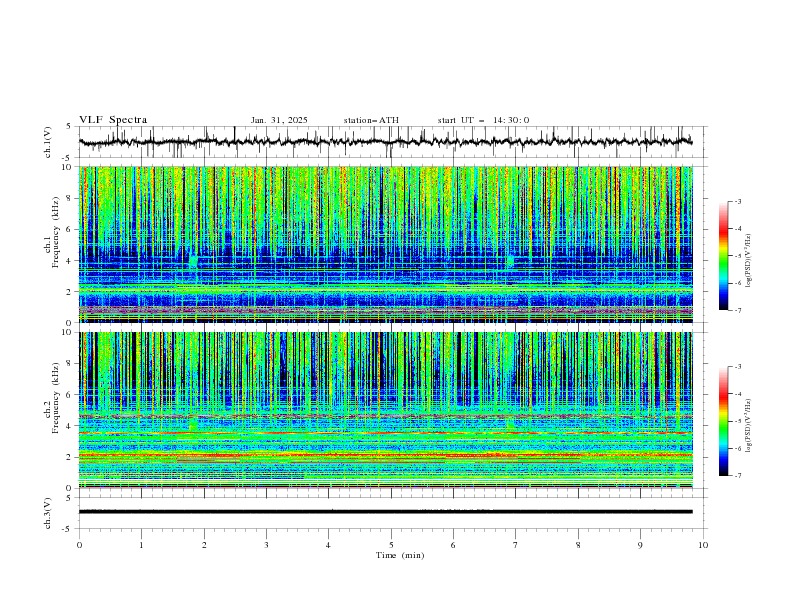This screenshot has width=792, height=612.
Task: Click the time axis tick label "2"
Action: click(204, 545)
